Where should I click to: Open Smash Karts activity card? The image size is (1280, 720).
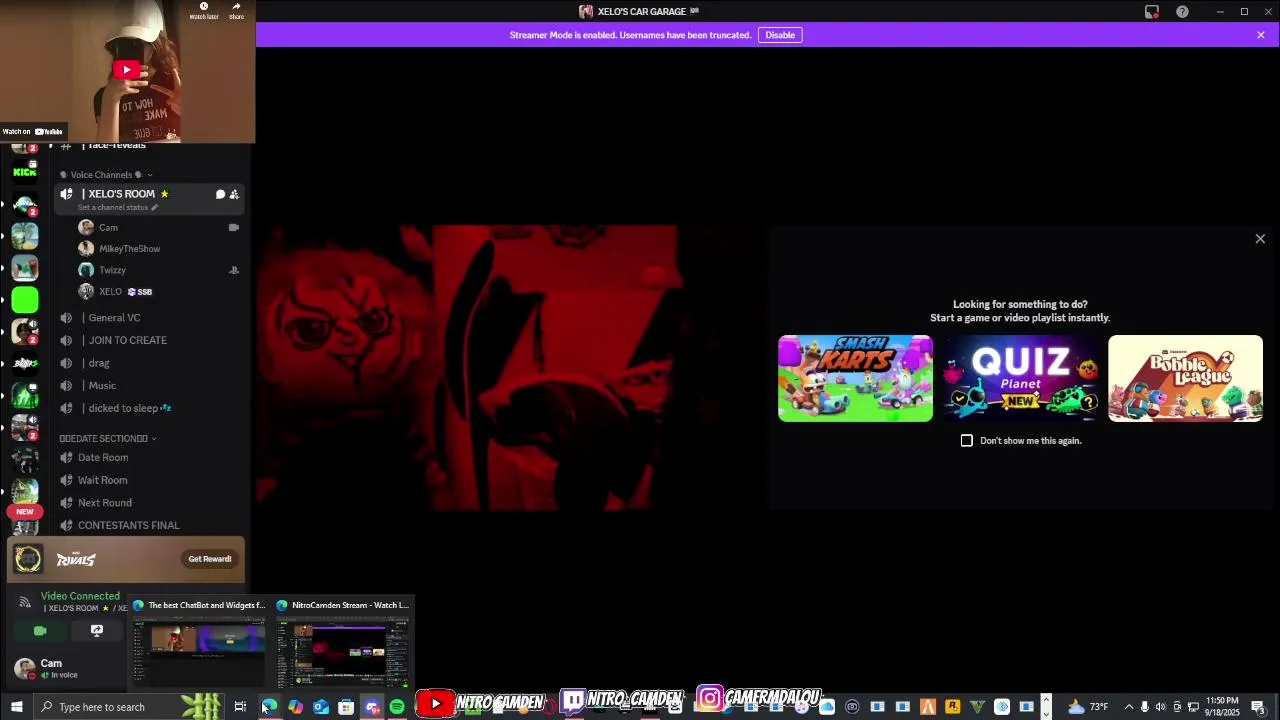856,378
